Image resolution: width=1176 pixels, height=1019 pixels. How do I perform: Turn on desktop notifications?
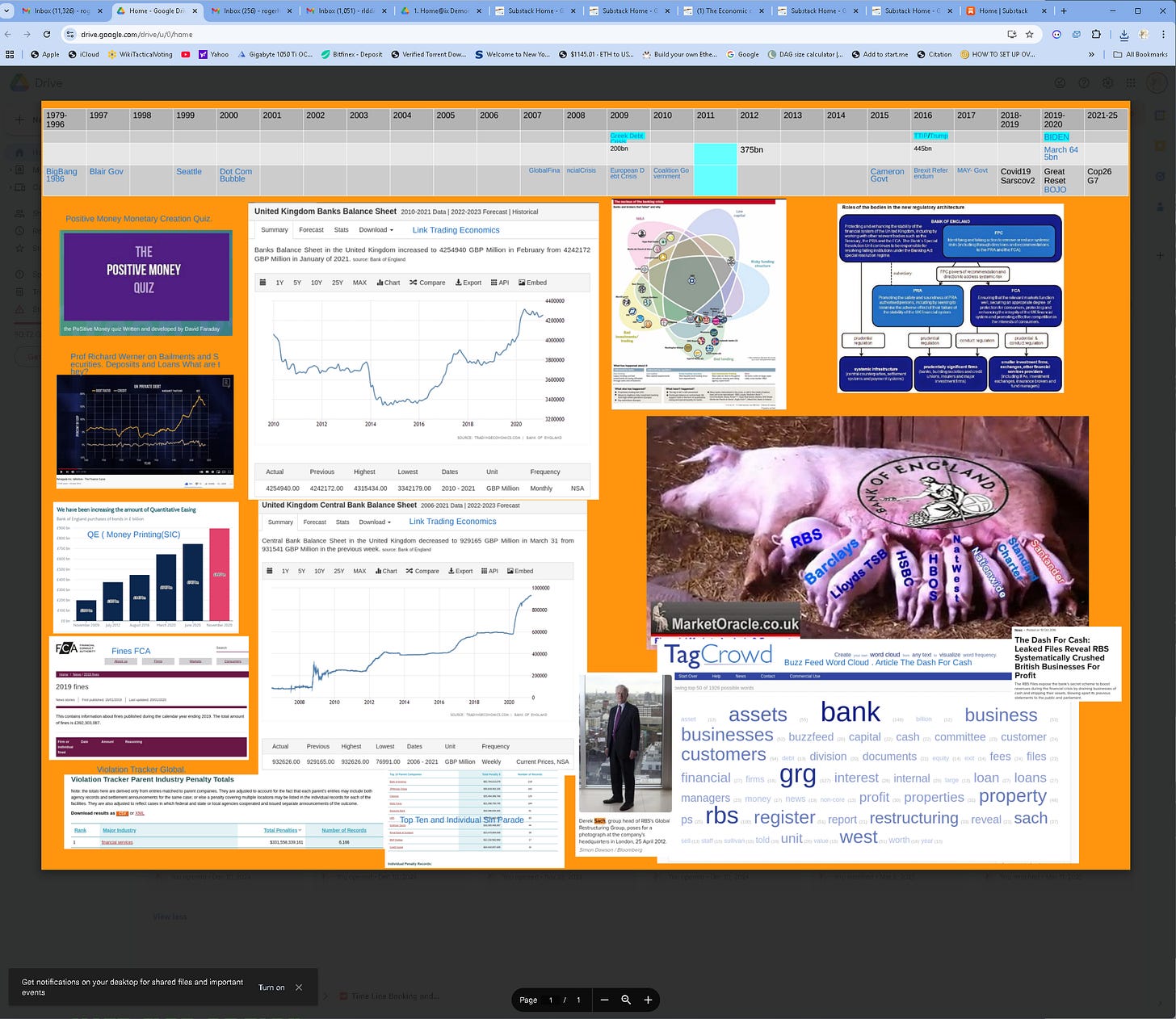[x=271, y=987]
